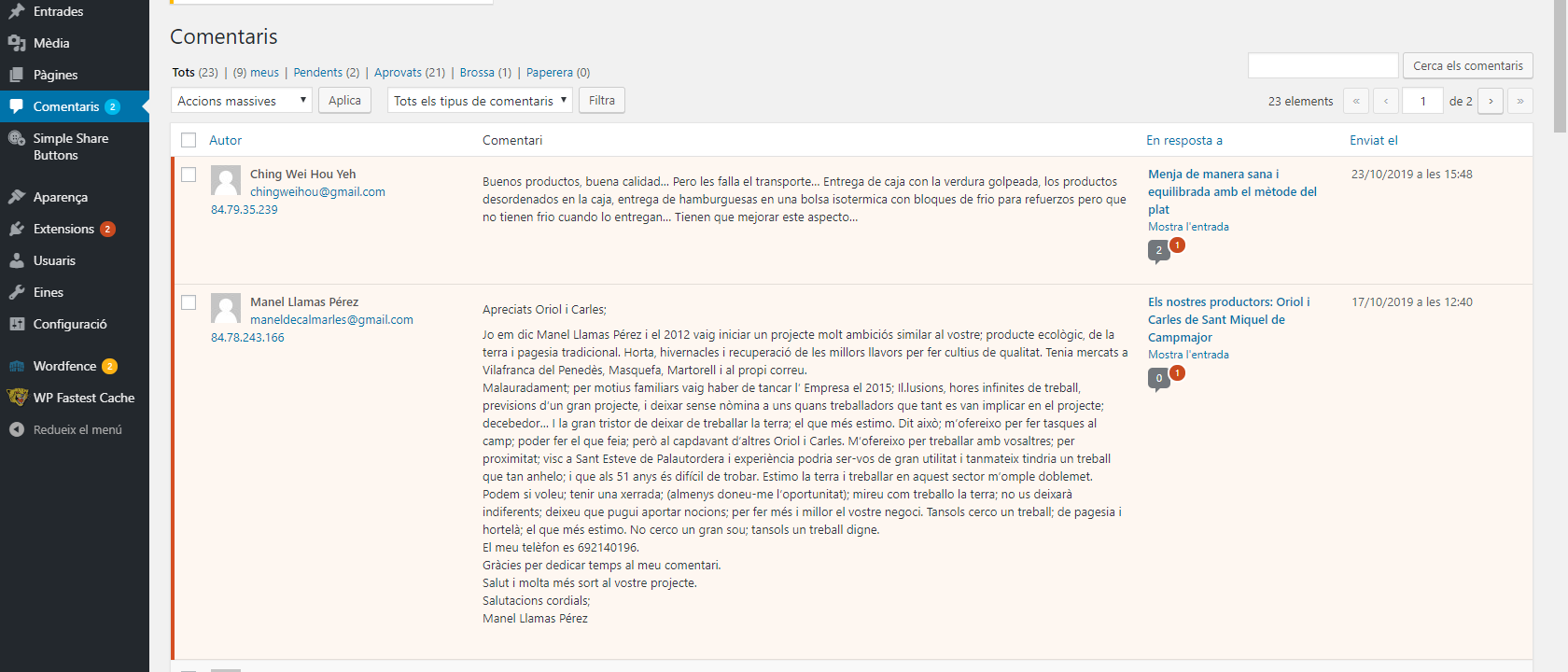The image size is (1568, 672).
Task: Click the comment count bubble for Ching Wei's entry
Action: tap(1158, 251)
